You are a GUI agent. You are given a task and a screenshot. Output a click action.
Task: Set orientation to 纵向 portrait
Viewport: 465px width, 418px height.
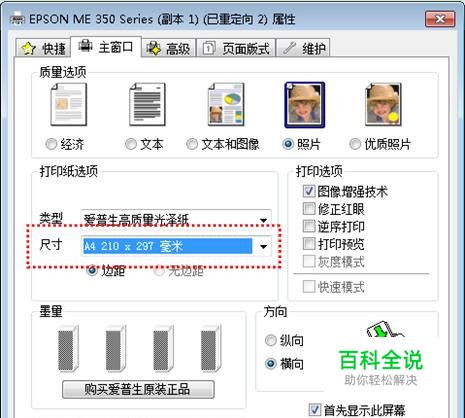tap(271, 341)
